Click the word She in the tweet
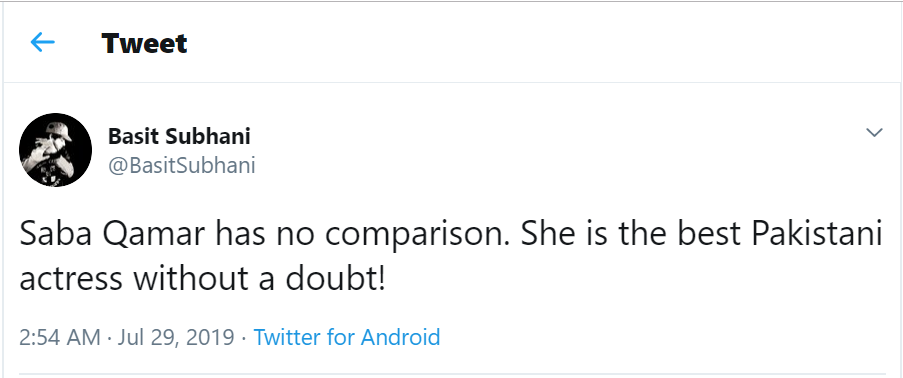Screen dimensions: 903x378 tap(548, 235)
